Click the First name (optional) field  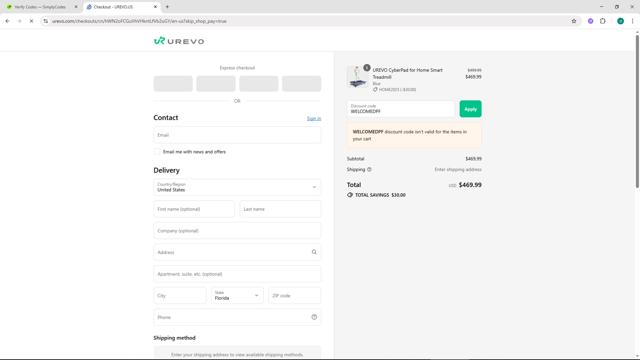(194, 209)
